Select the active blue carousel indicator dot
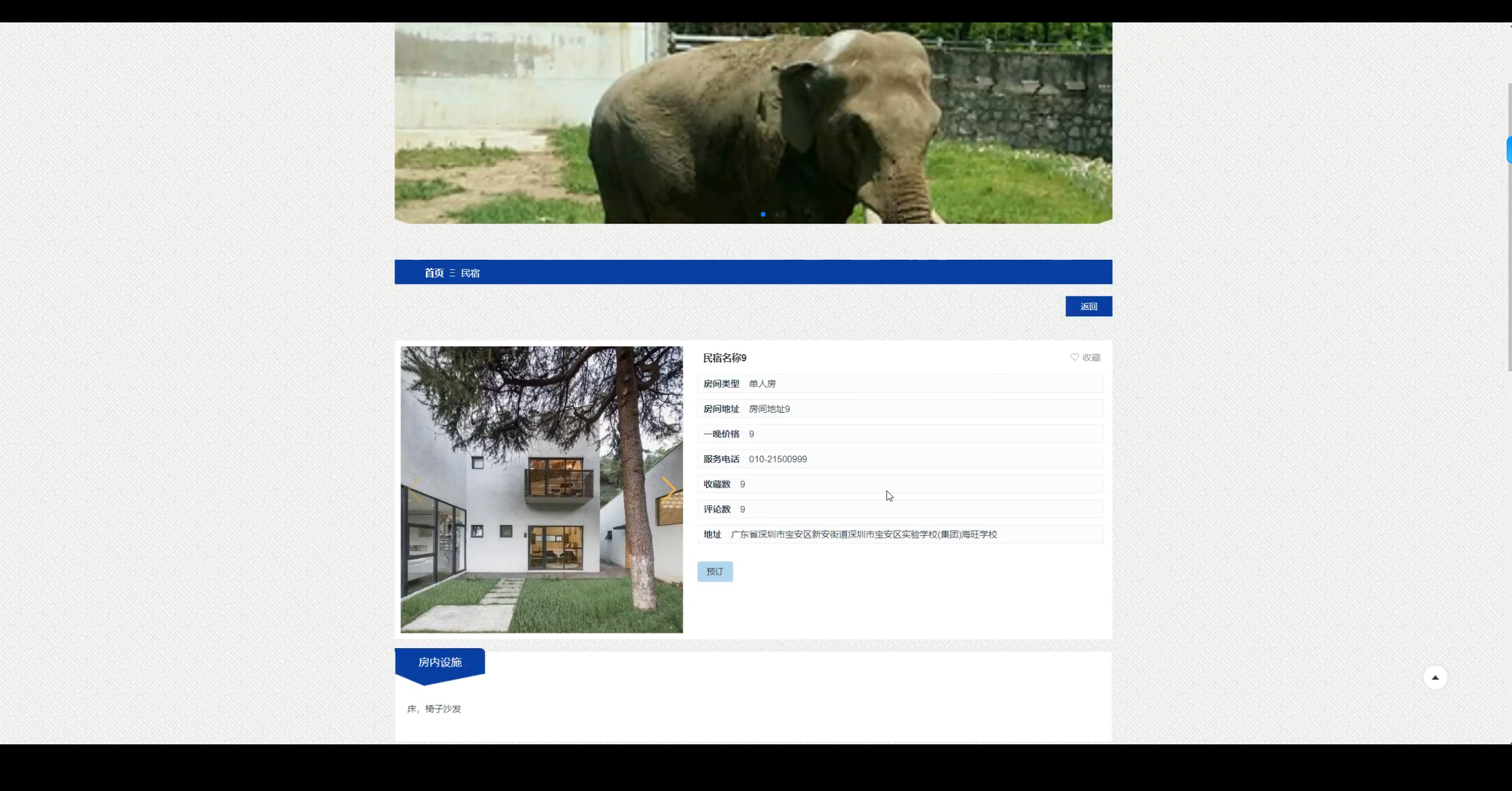Screen dimensions: 1512x791 (763, 214)
